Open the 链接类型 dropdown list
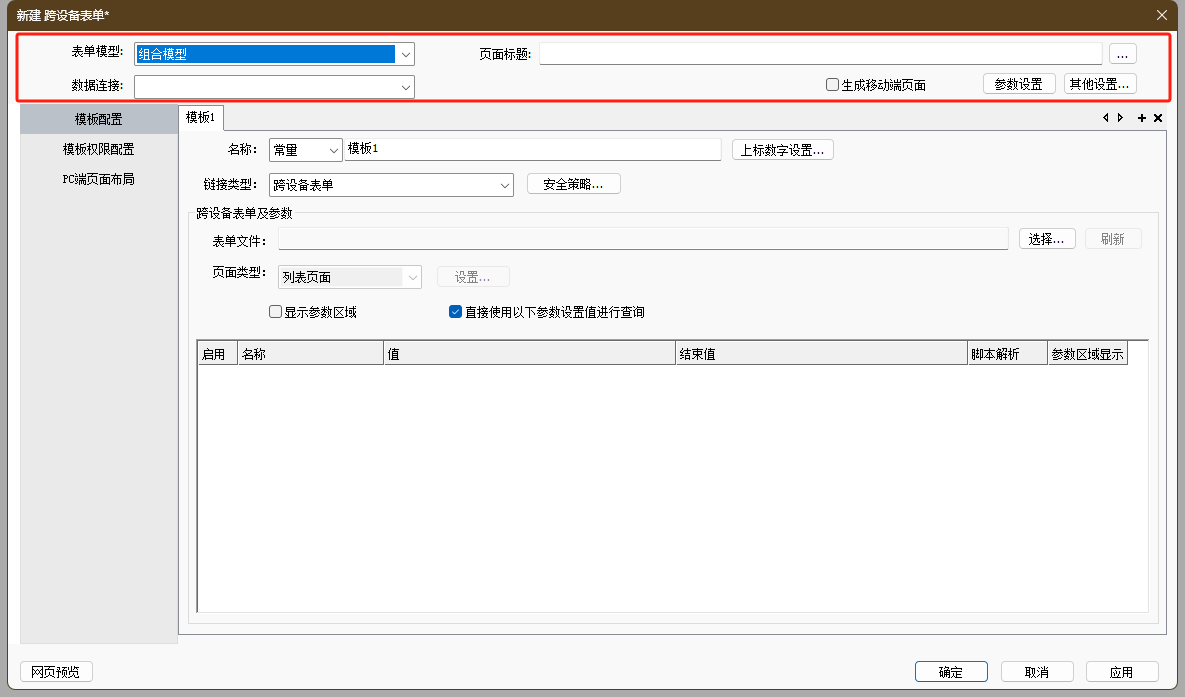 pyautogui.click(x=505, y=184)
